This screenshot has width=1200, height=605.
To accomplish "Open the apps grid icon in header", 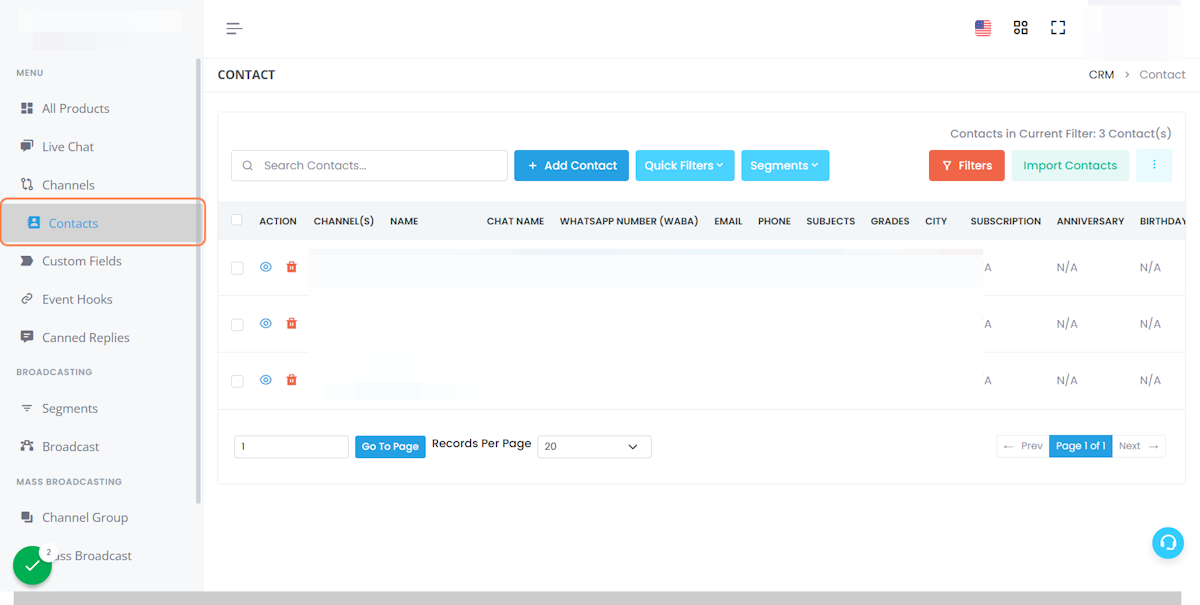I will point(1020,28).
